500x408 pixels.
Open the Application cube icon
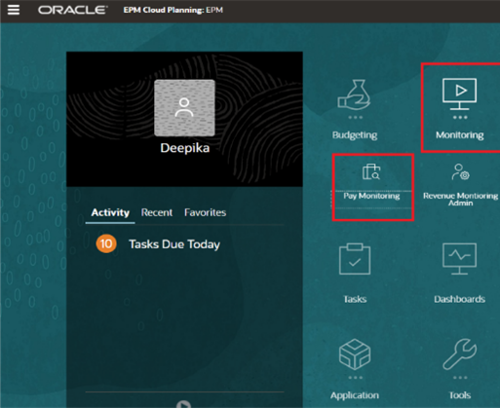355,354
